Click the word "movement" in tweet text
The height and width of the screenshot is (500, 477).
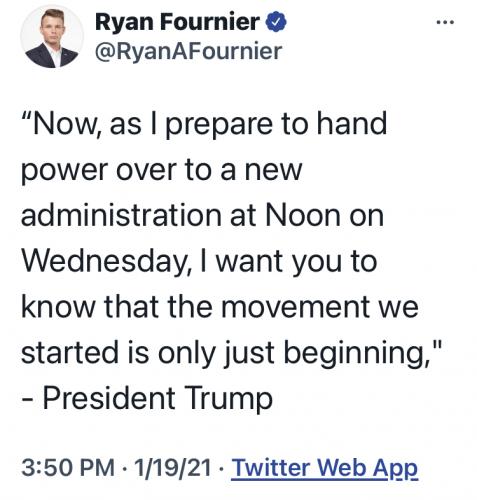tap(296, 306)
